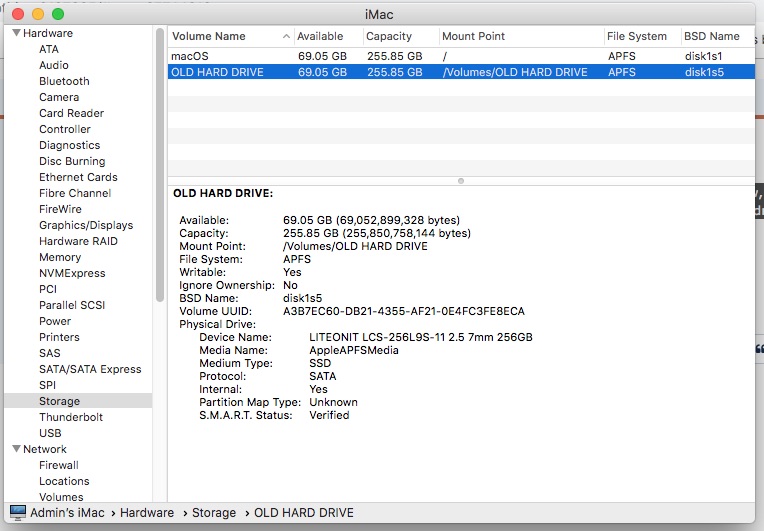Screen dimensions: 764x531
Task: Select Printers in the sidebar
Action: pyautogui.click(x=59, y=337)
